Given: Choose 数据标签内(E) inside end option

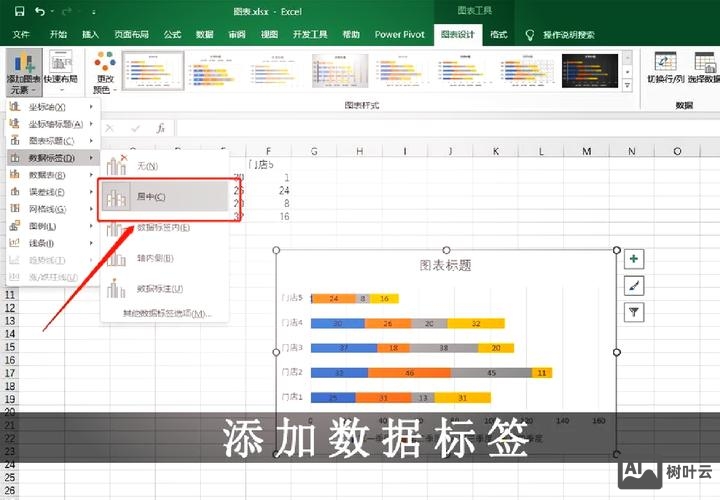Looking at the screenshot, I should (165, 227).
